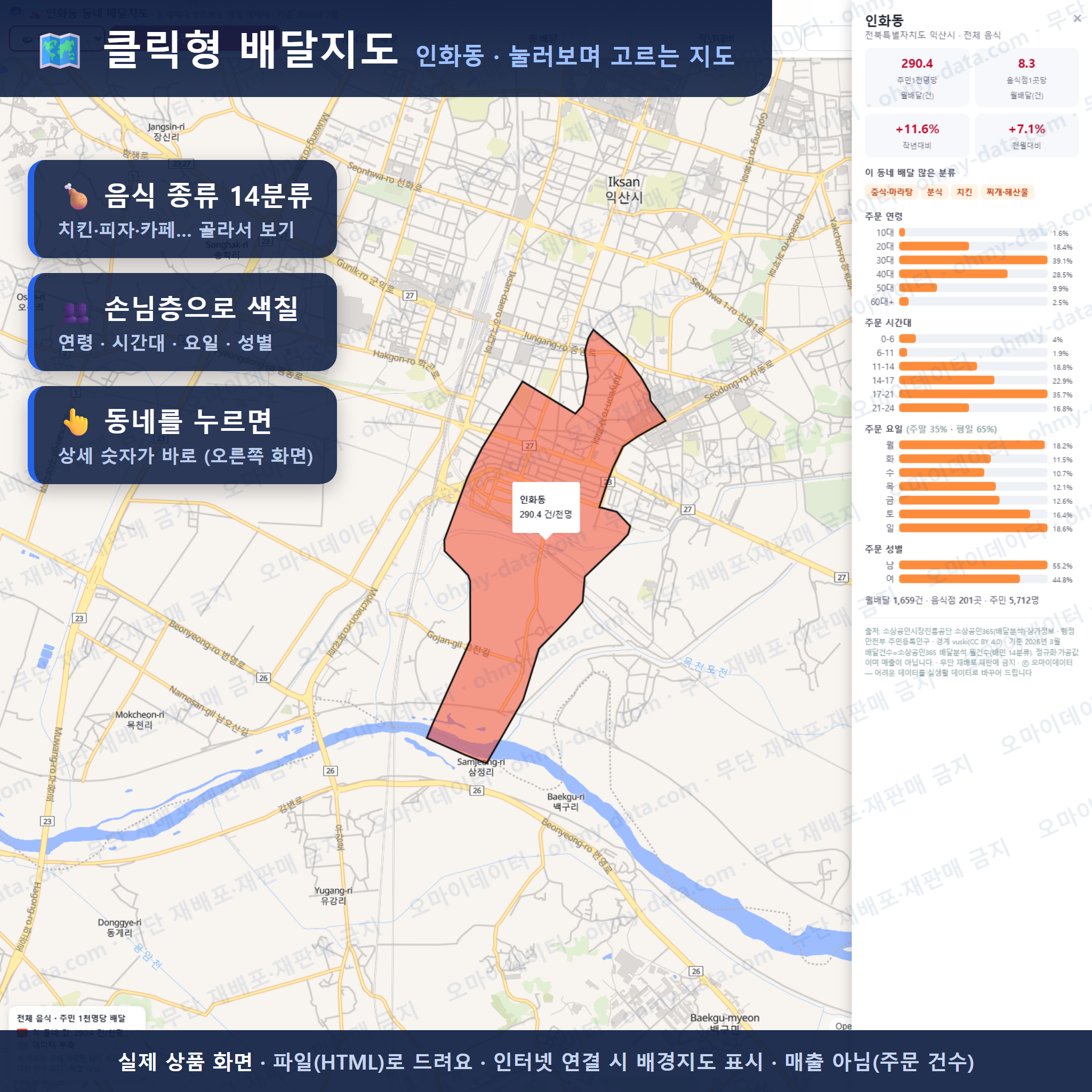The image size is (1092, 1092).
Task: Click the 여 gender bar at 44.8%
Action: [x=959, y=579]
